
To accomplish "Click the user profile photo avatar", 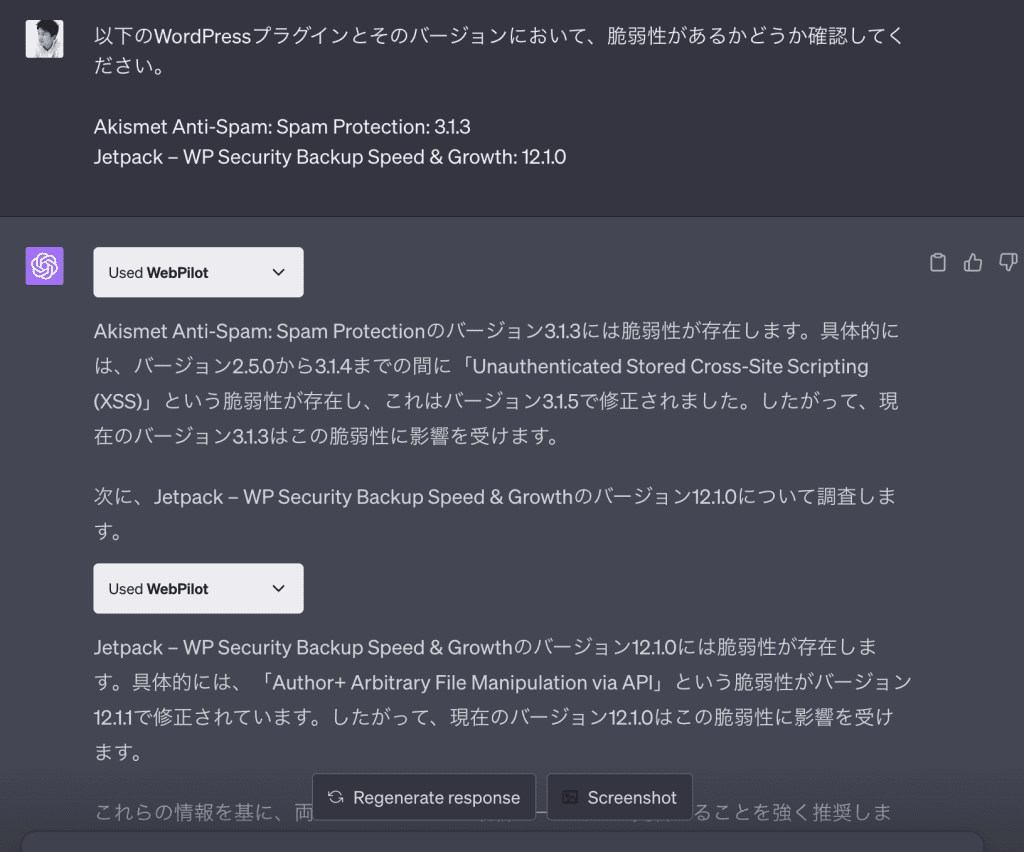I will 44,39.
